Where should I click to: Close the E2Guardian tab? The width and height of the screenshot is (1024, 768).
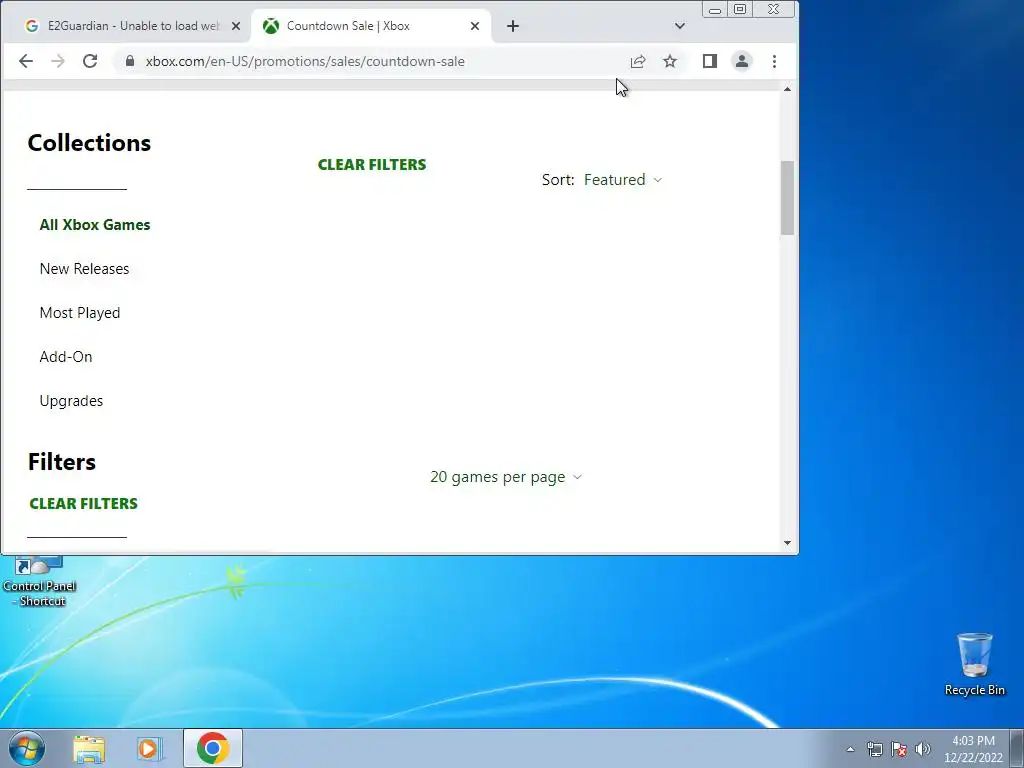[x=236, y=26]
